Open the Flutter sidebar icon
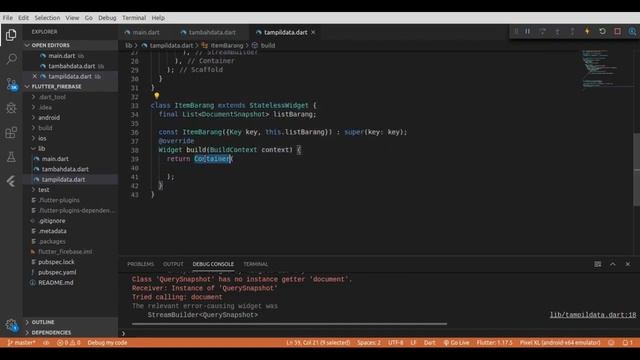 point(11,181)
